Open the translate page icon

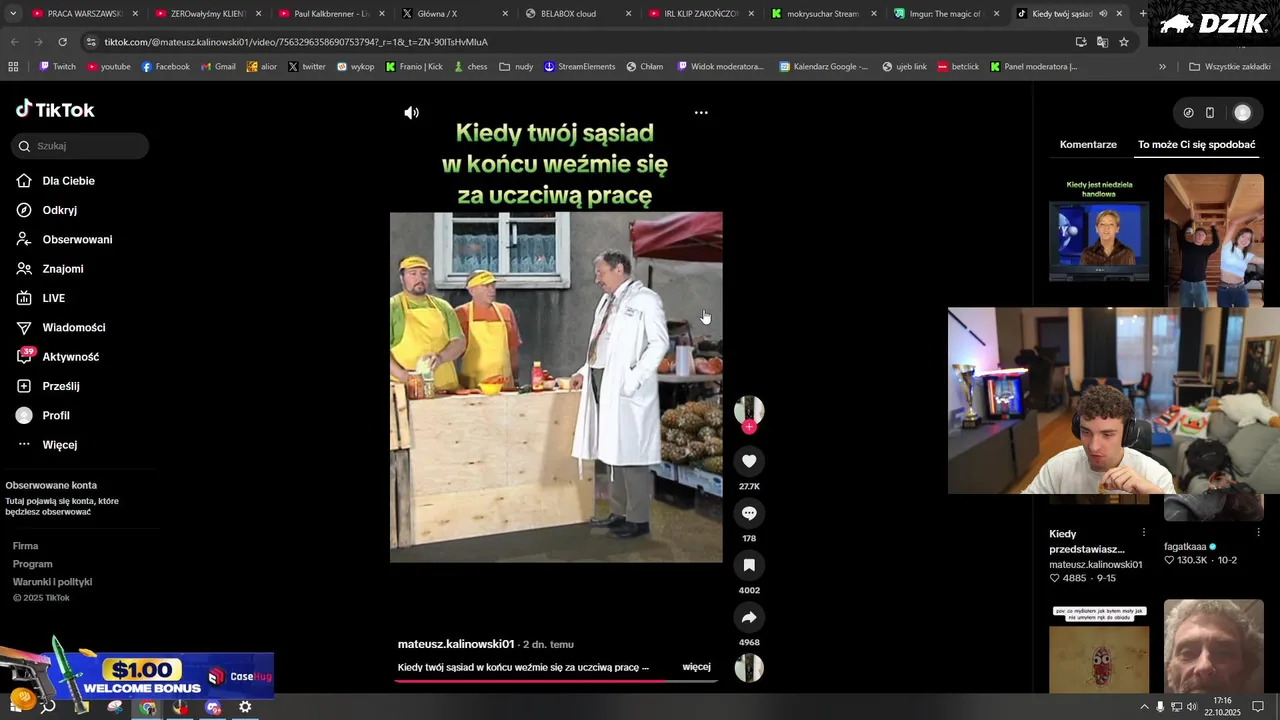click(1102, 42)
